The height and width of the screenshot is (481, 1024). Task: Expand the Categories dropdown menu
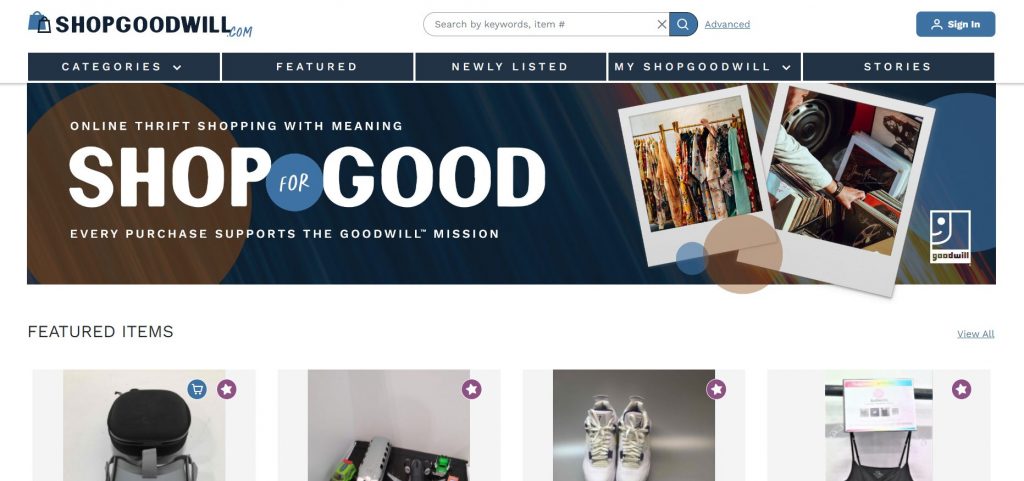pyautogui.click(x=123, y=67)
